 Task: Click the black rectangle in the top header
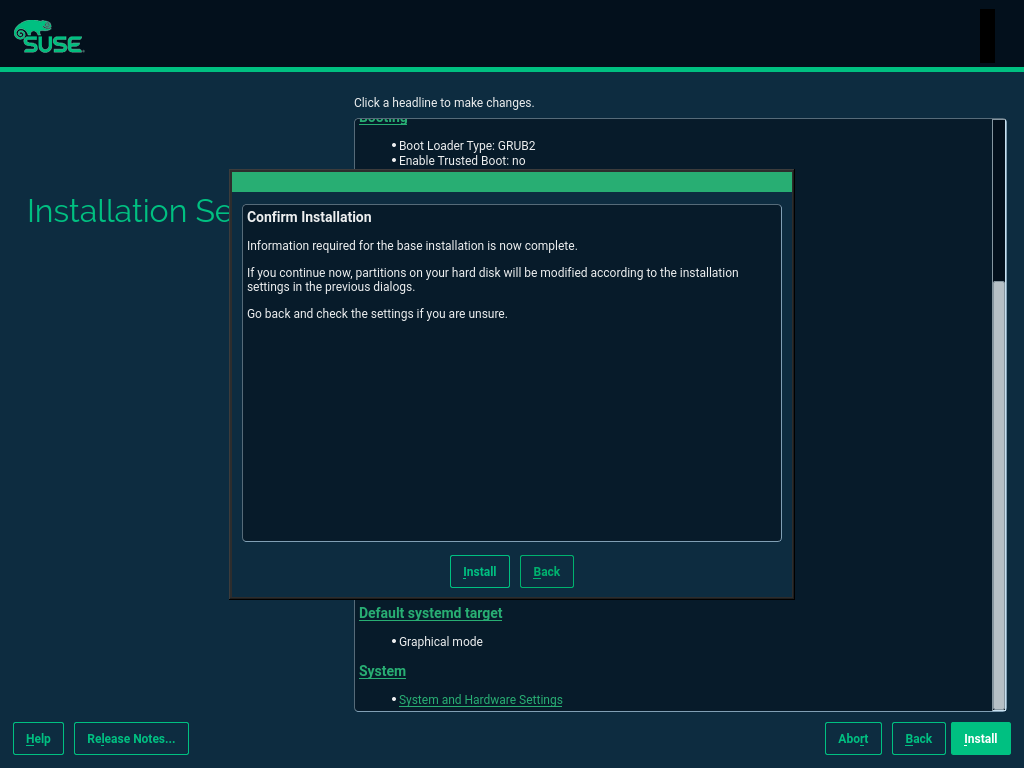click(x=986, y=36)
